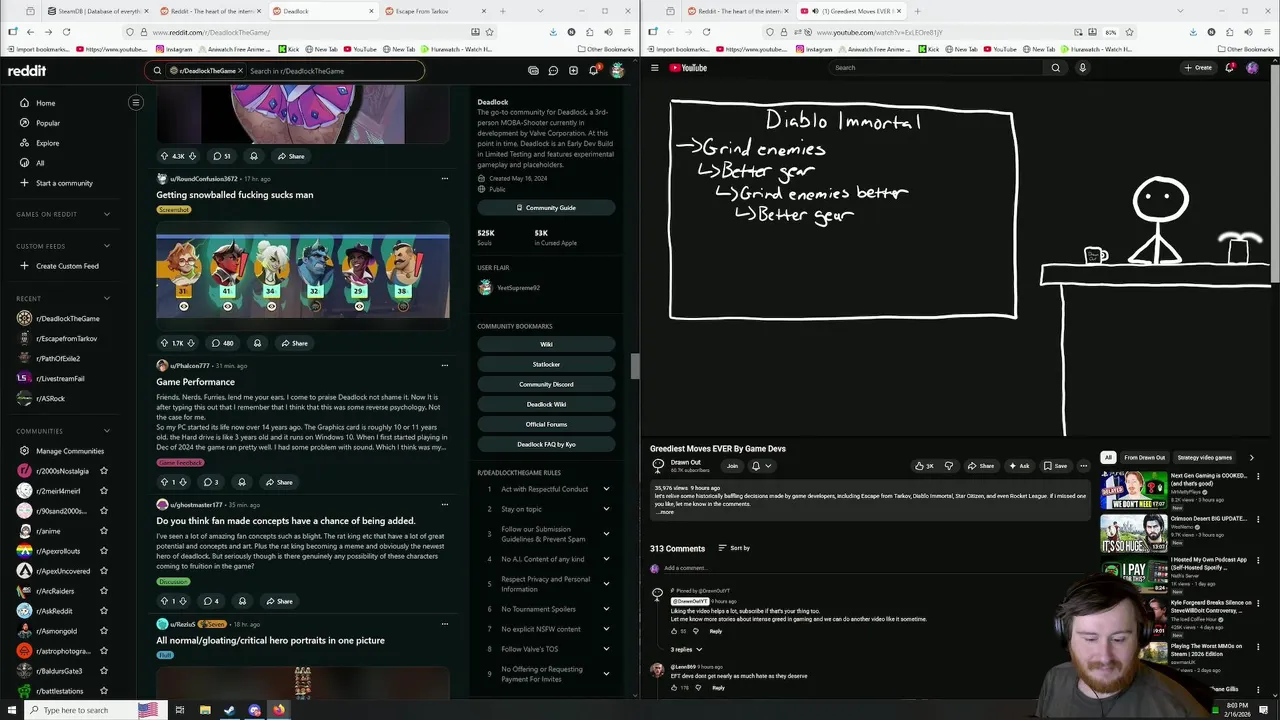Favorite r/AskReddit community star
This screenshot has width=1280, height=720.
coord(104,611)
